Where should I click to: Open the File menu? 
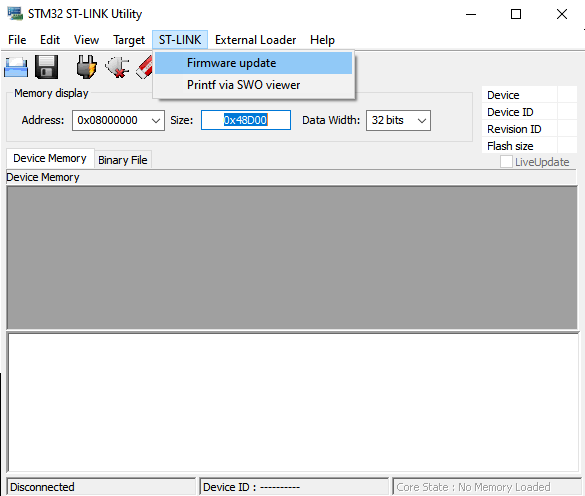click(17, 40)
